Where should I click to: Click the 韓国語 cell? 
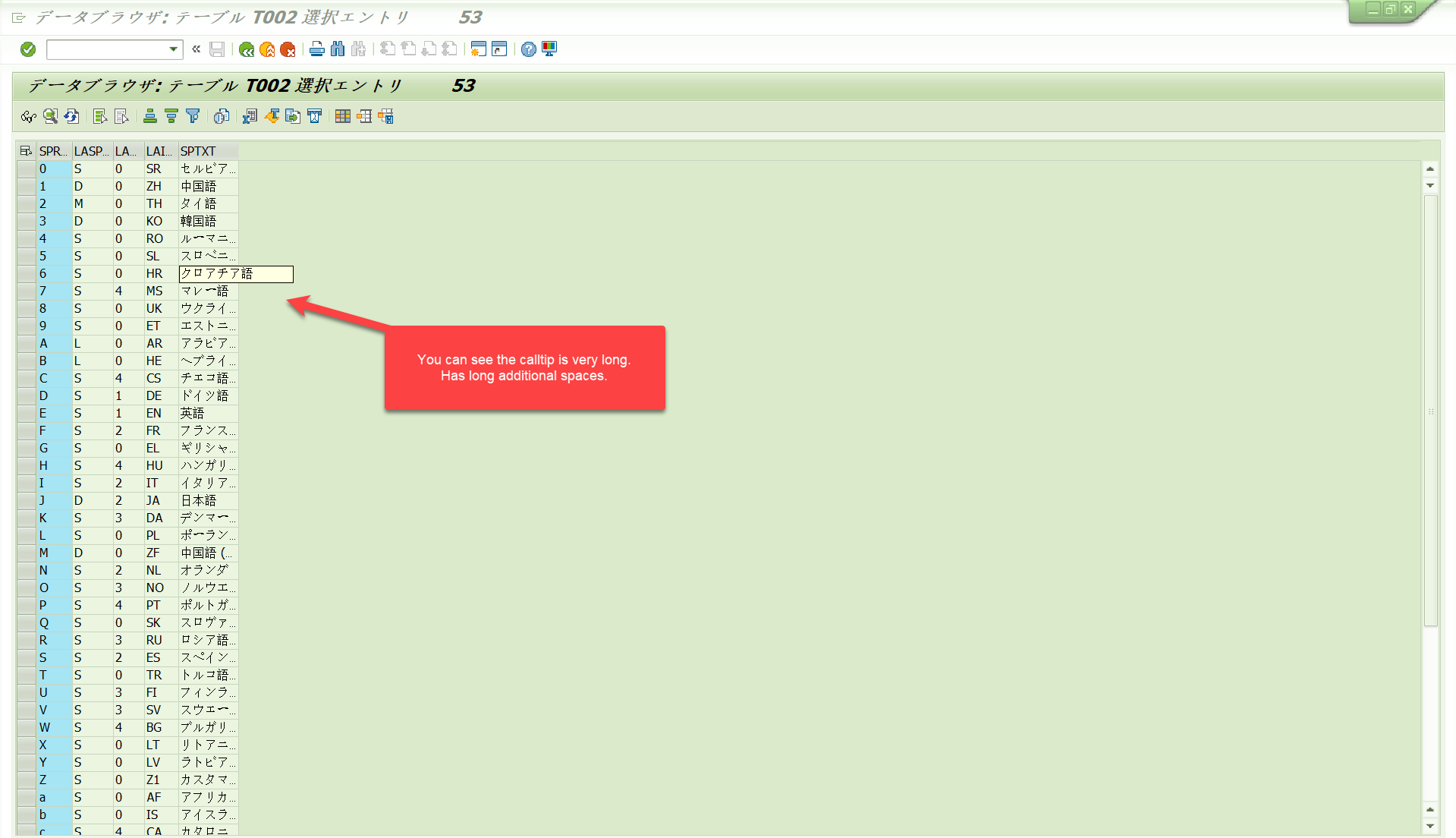click(x=208, y=221)
